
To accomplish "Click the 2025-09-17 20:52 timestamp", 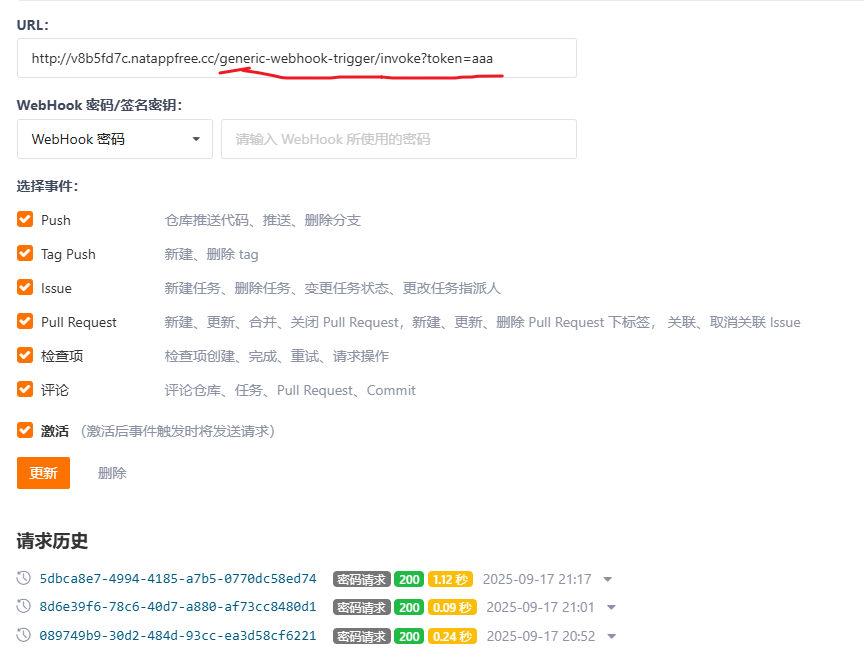I will click(x=541, y=636).
